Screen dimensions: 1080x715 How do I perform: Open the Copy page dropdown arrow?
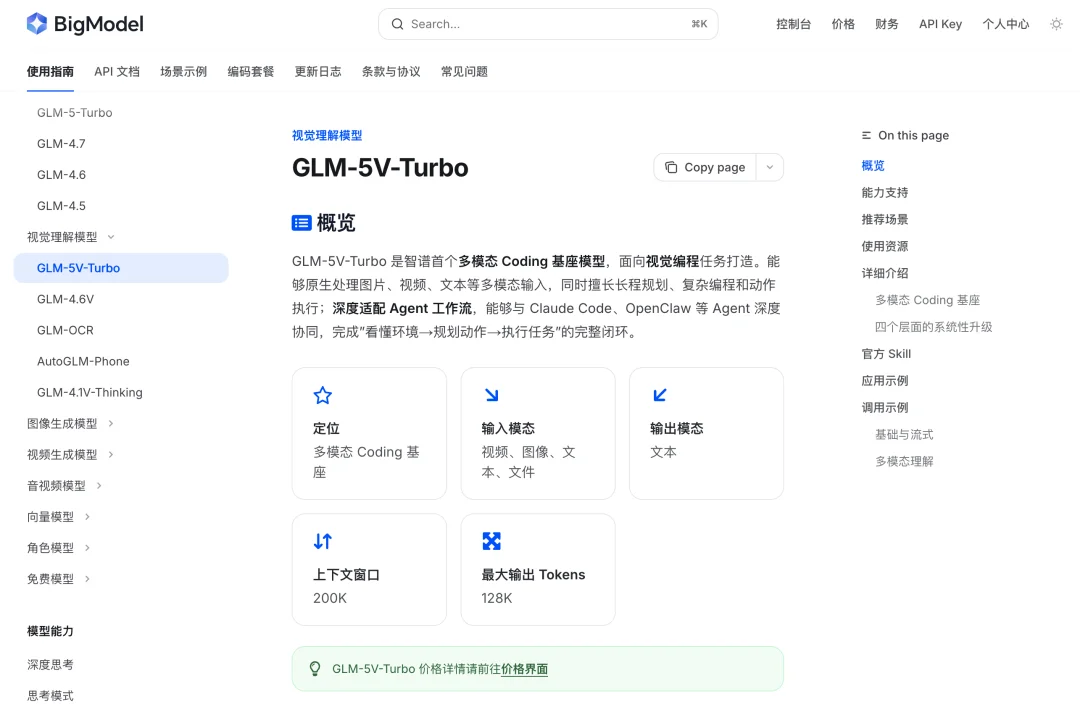coord(769,167)
